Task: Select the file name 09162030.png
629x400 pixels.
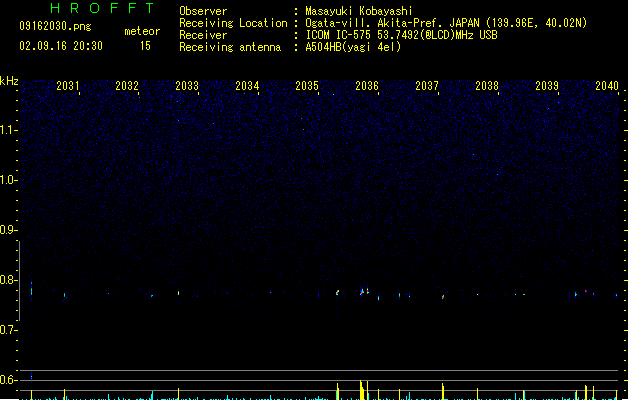Action: [55, 26]
